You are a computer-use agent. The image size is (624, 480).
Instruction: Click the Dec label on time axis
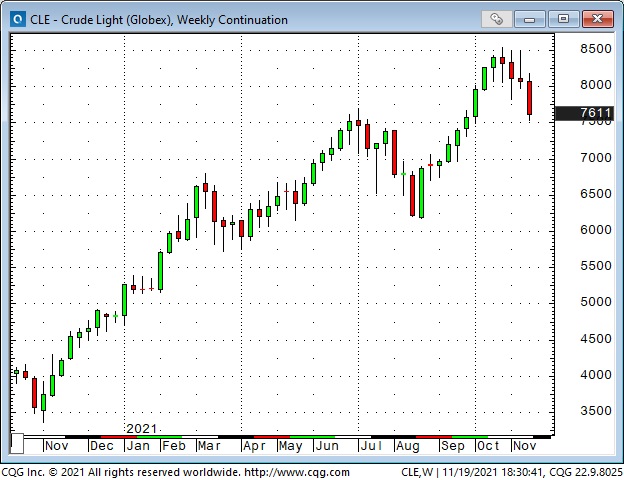[102, 446]
